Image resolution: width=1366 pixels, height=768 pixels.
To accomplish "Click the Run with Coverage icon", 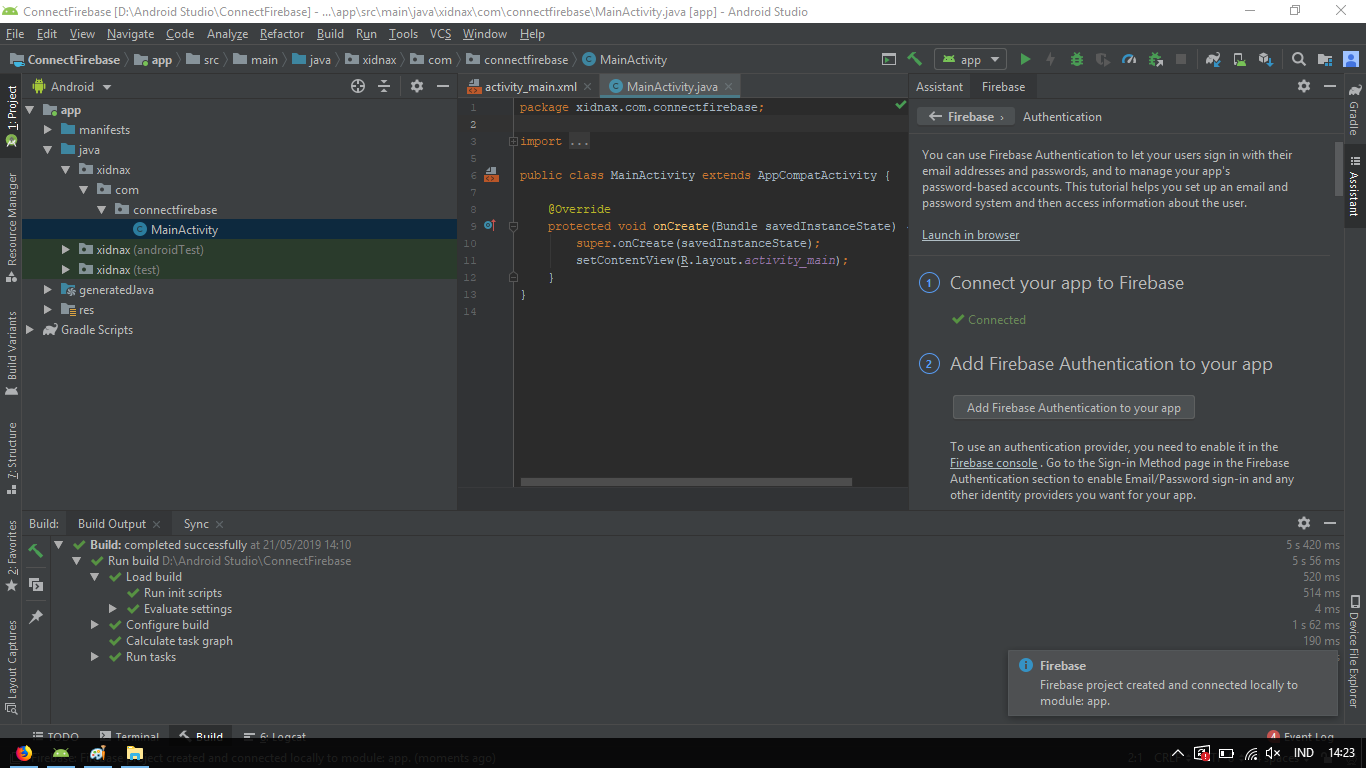I will [x=1103, y=59].
